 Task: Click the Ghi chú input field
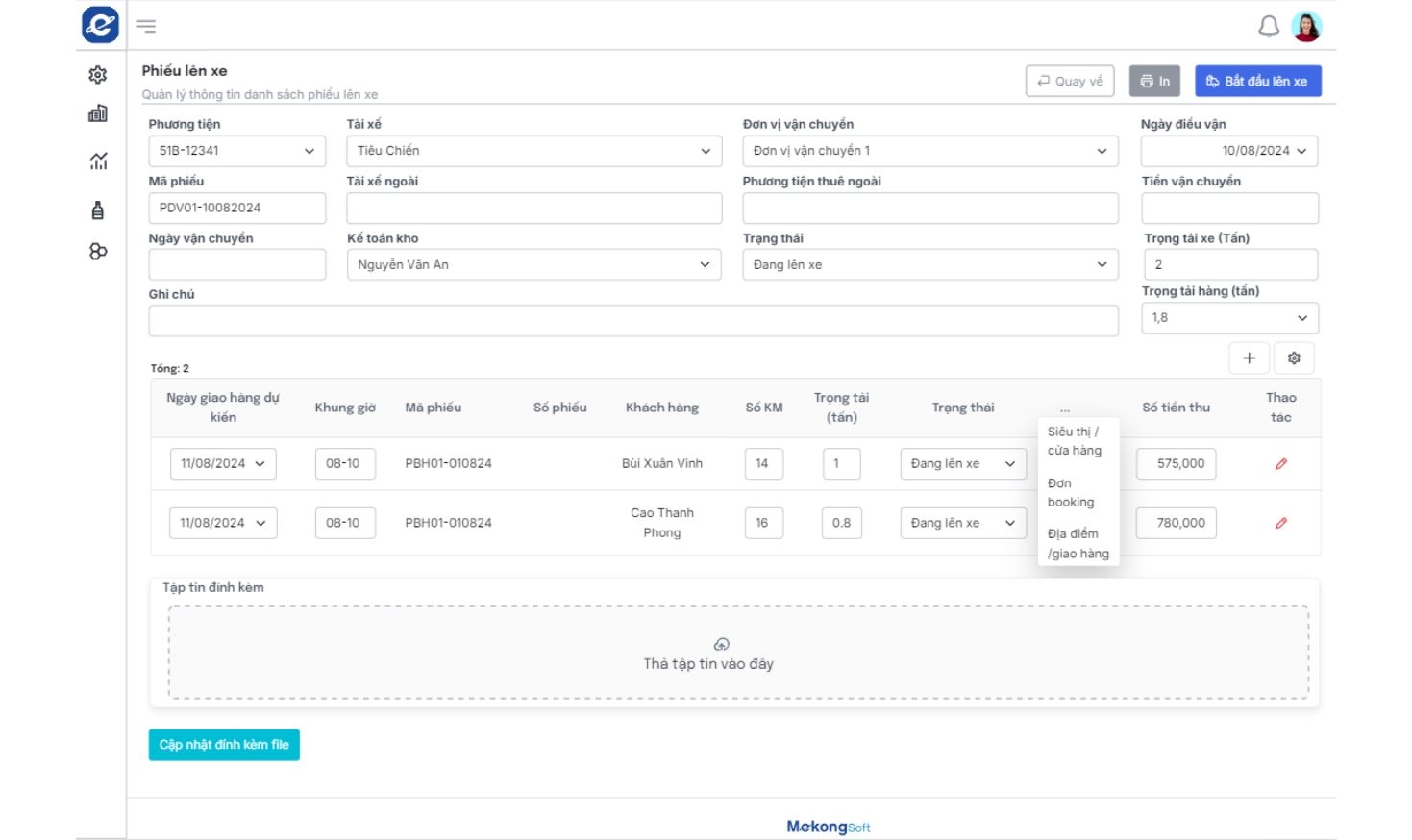pos(632,321)
